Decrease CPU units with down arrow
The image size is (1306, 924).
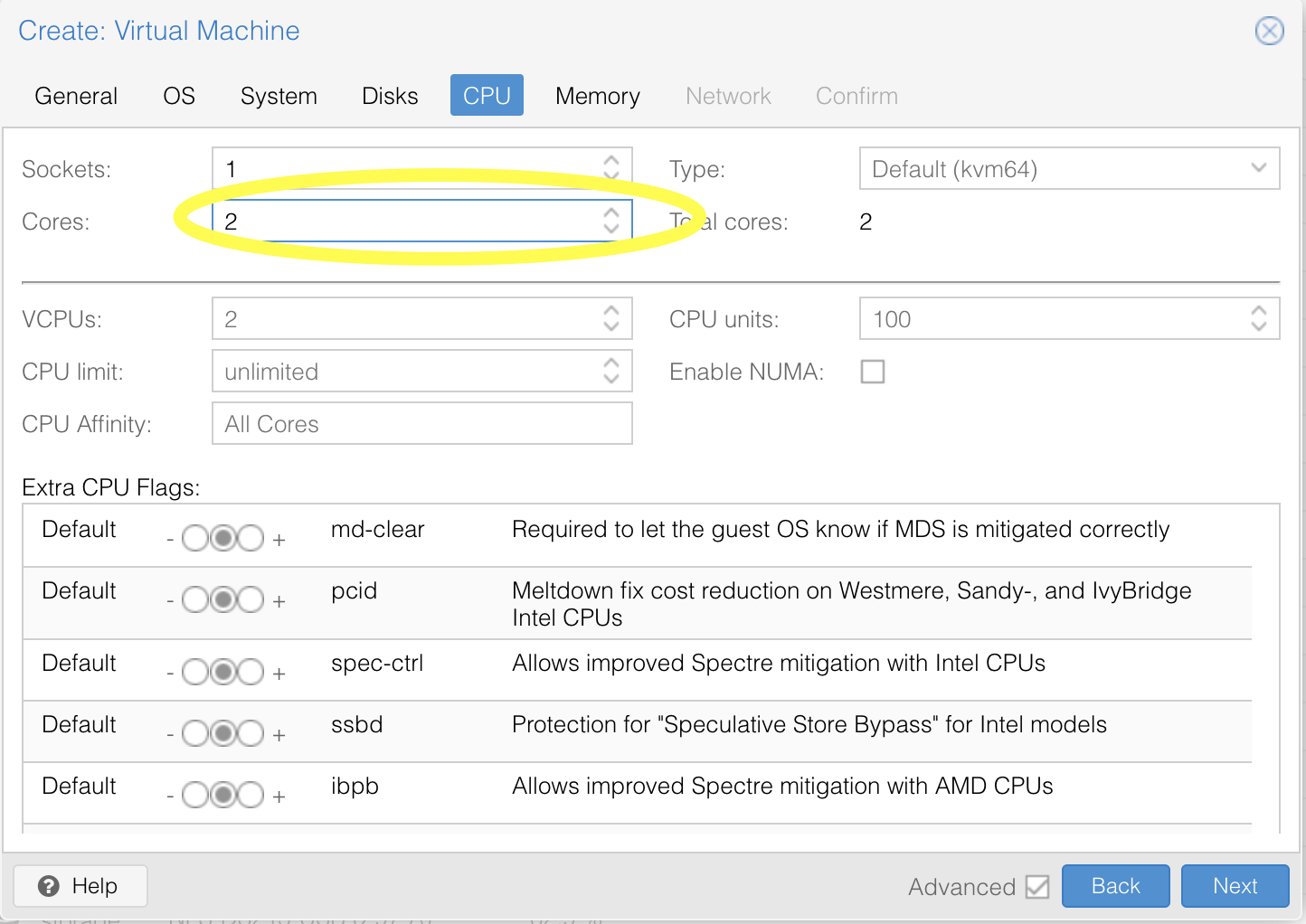(x=1259, y=326)
